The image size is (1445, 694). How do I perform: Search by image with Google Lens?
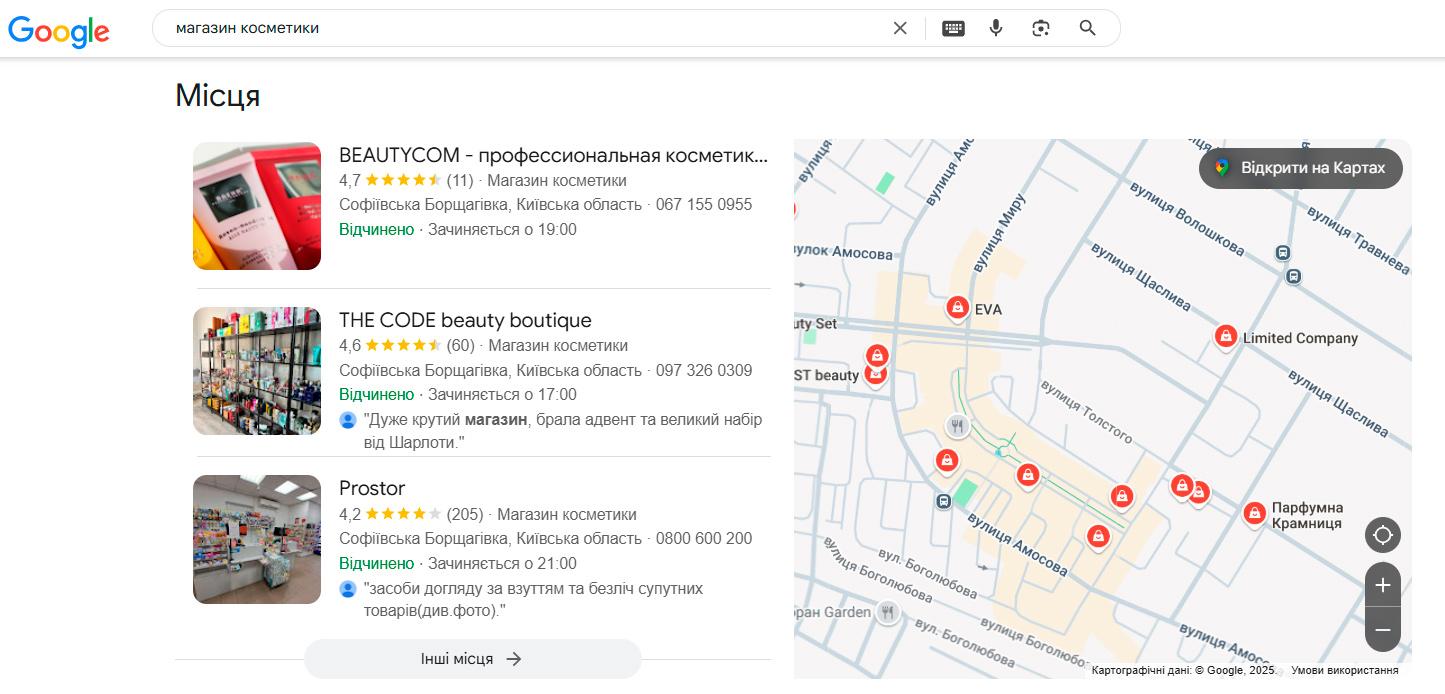tap(1041, 28)
